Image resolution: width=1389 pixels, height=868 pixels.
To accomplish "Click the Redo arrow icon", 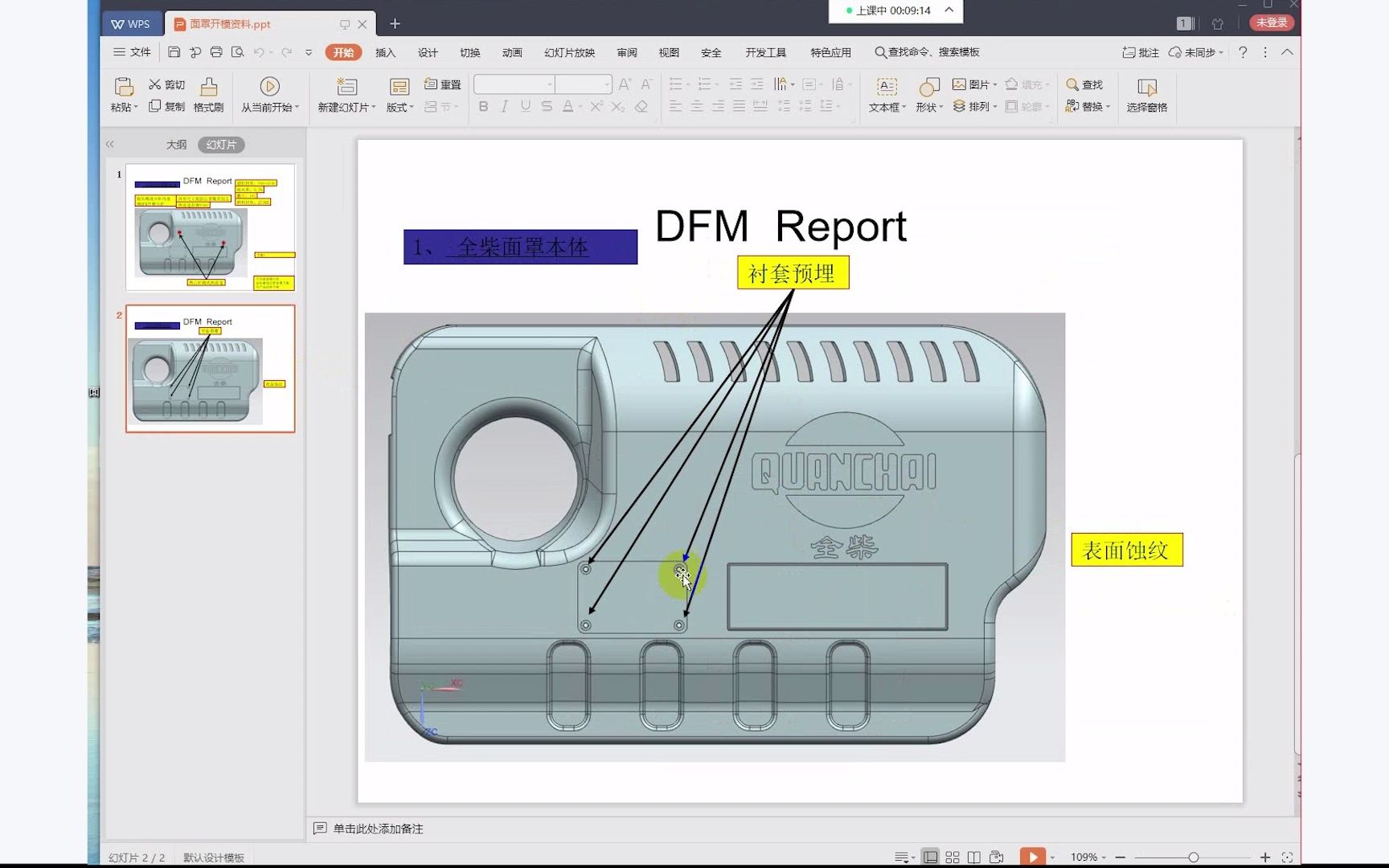I will click(x=286, y=52).
